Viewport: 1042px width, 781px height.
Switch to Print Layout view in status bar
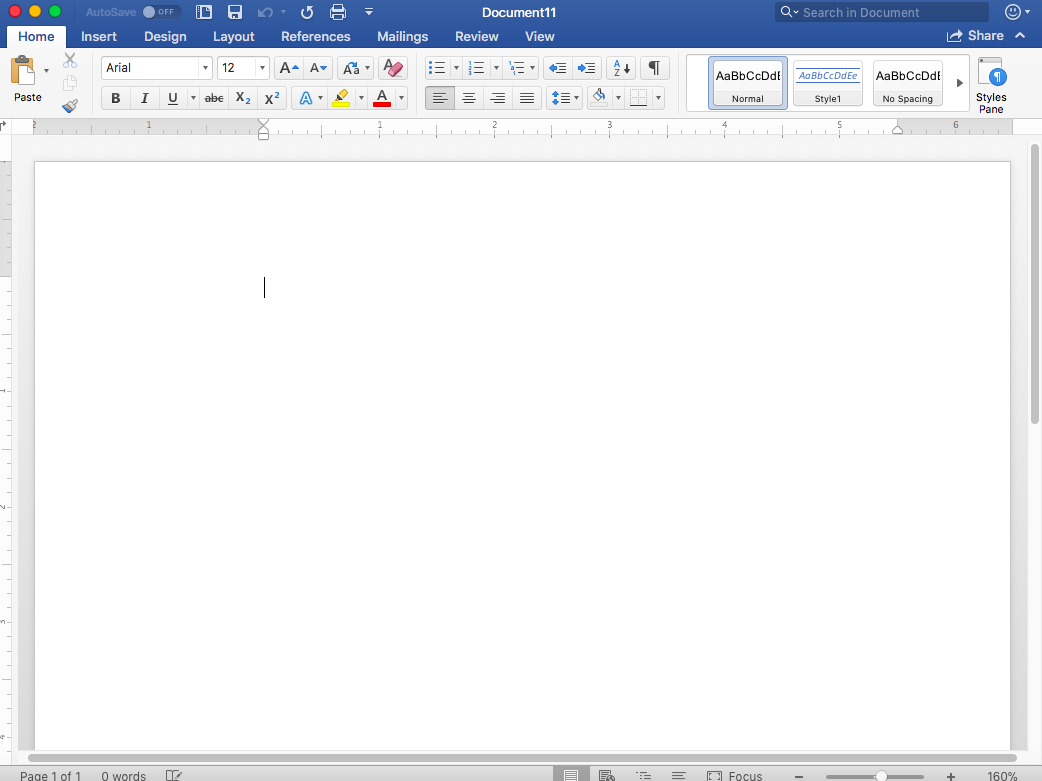[571, 775]
